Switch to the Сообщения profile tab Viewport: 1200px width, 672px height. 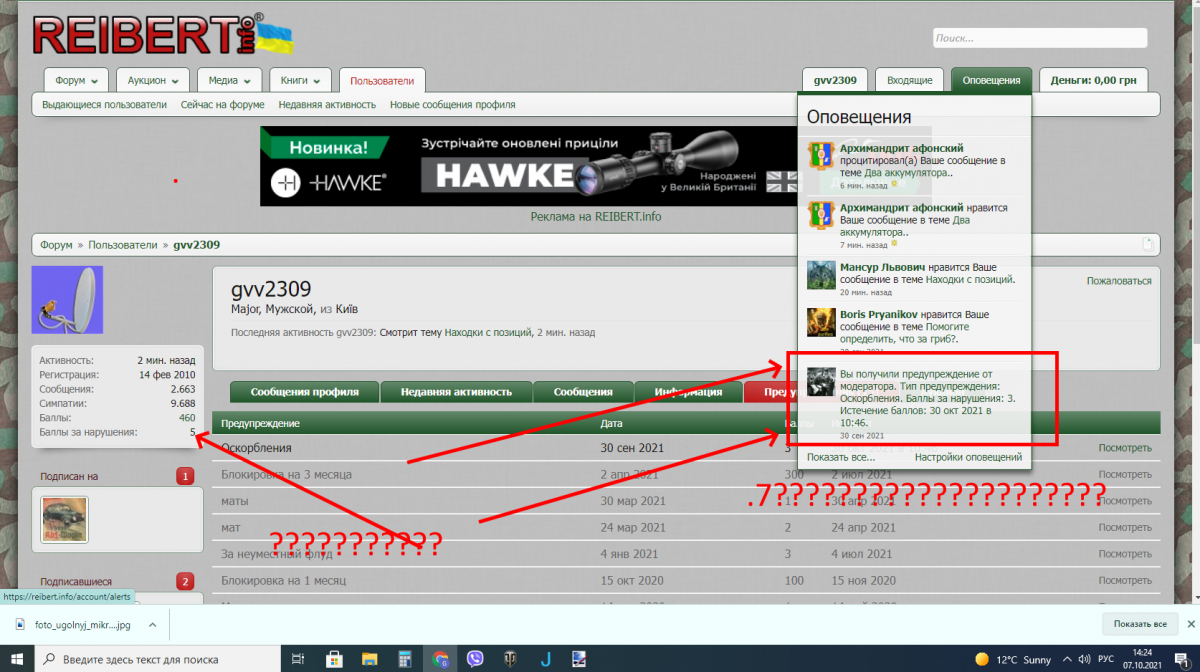point(583,392)
